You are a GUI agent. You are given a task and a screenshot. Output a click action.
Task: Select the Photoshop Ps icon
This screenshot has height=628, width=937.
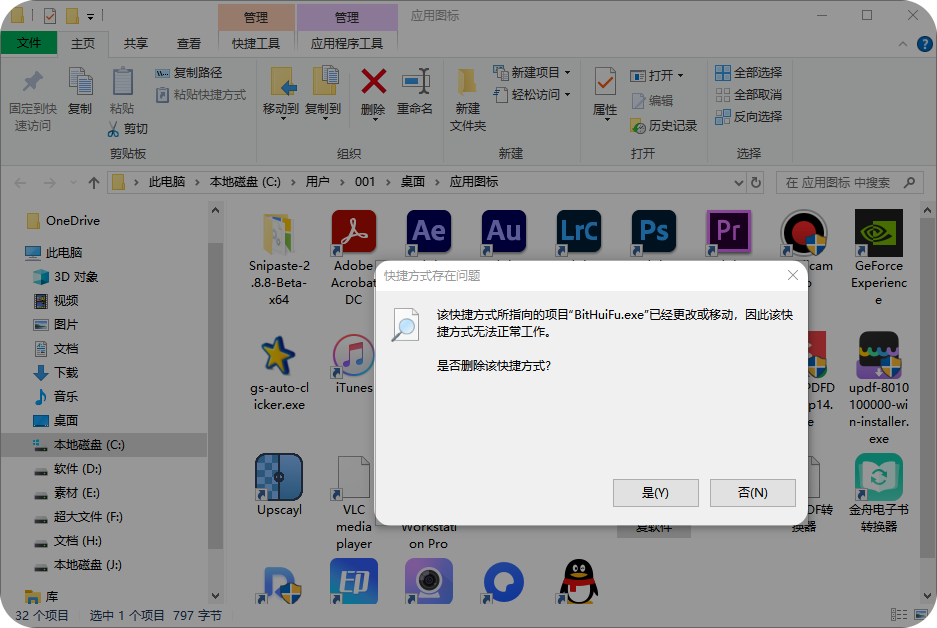(654, 232)
